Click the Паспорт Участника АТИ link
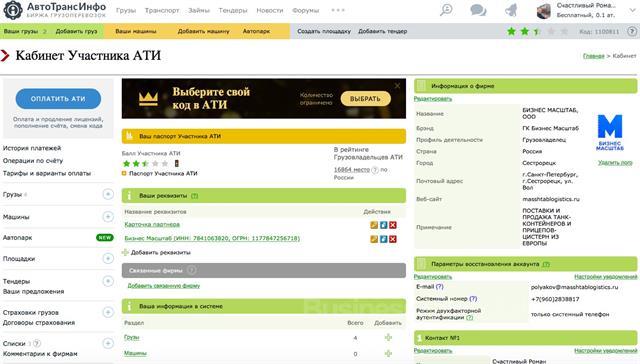Image resolution: width=640 pixels, height=364 pixels. tap(163, 173)
